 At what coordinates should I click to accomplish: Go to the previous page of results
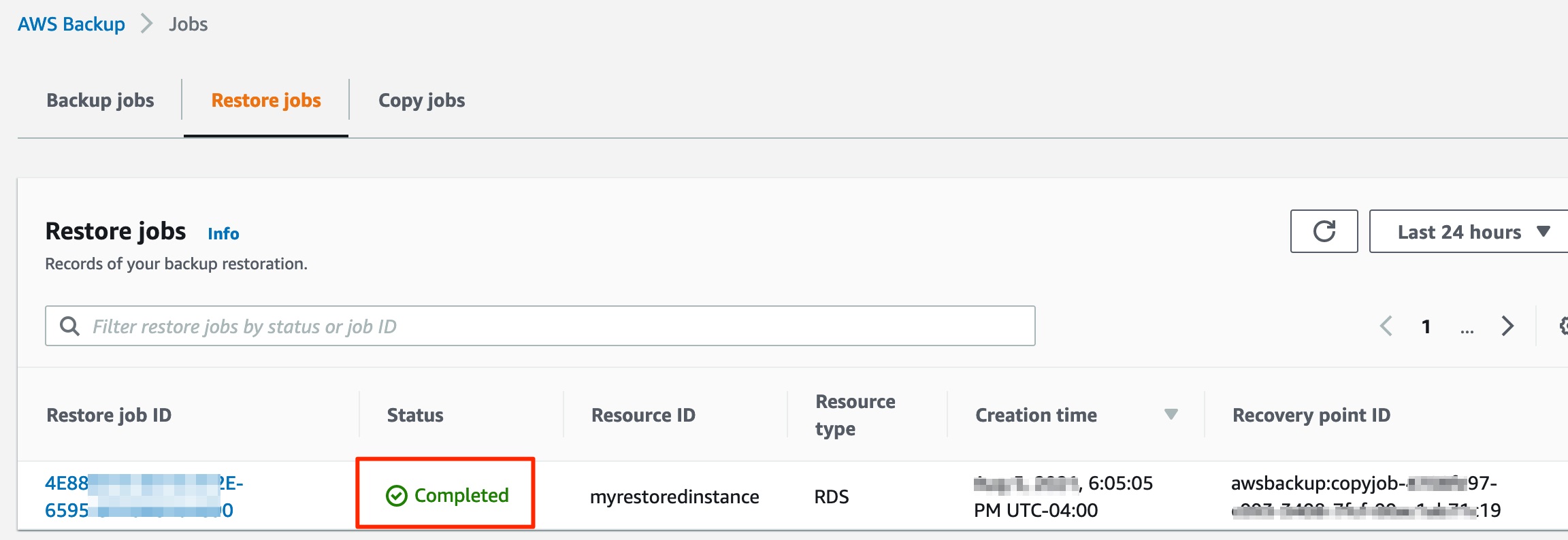tap(1386, 326)
